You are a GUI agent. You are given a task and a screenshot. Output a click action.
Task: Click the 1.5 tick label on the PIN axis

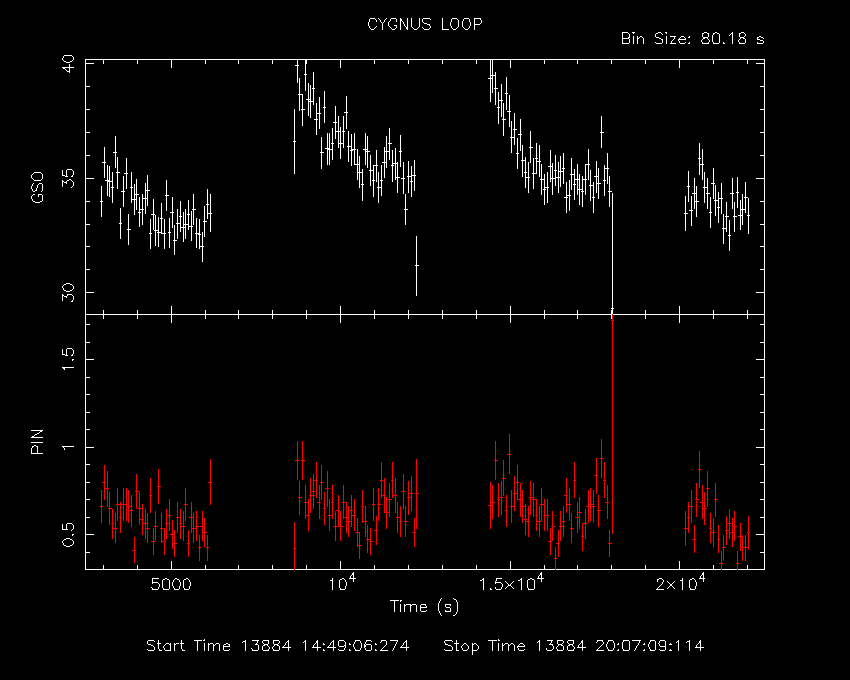coord(69,359)
